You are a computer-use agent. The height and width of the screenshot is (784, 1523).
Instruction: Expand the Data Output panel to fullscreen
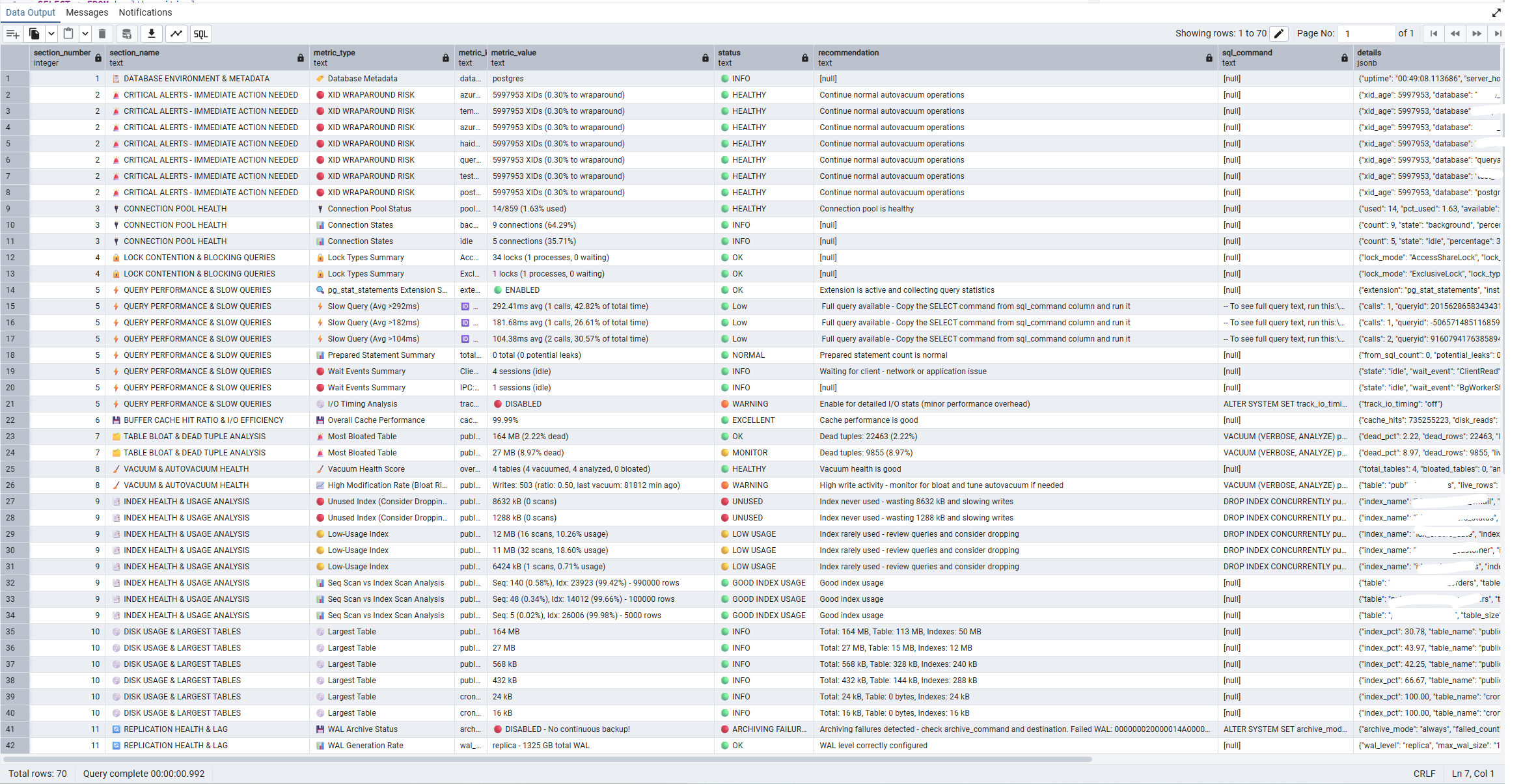point(1496,12)
